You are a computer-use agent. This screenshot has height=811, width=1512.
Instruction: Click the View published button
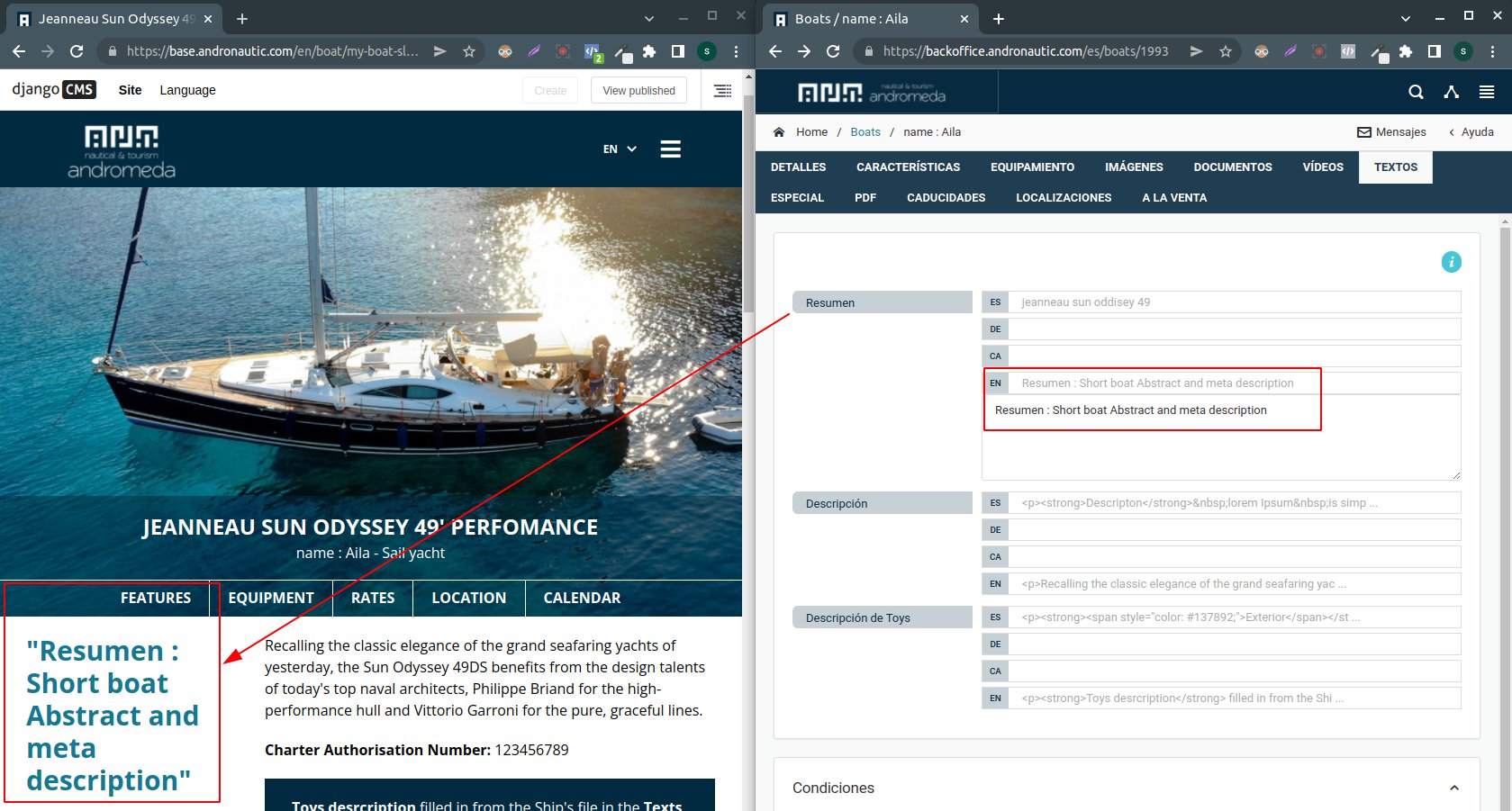click(638, 90)
